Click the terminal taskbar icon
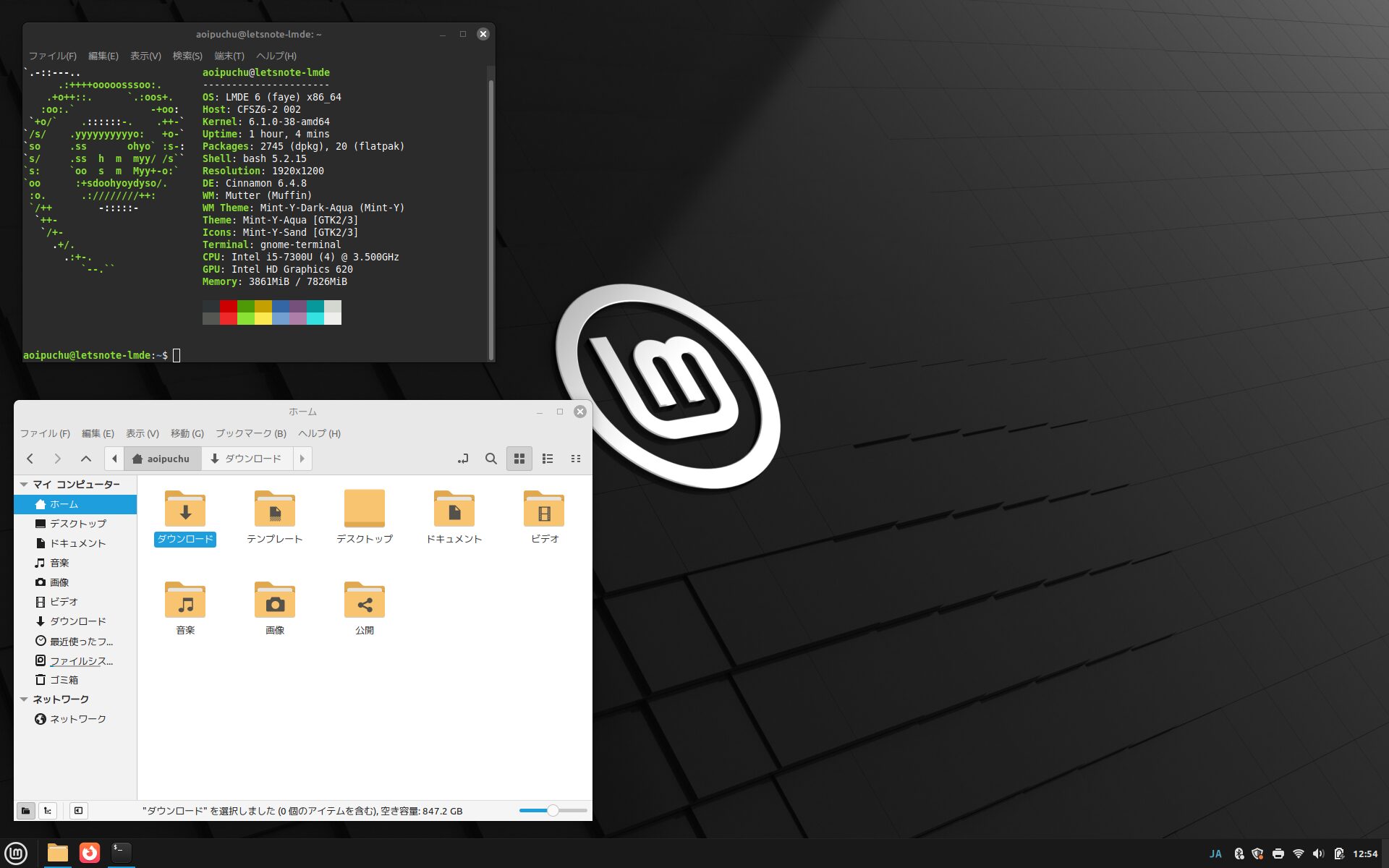 point(122,854)
